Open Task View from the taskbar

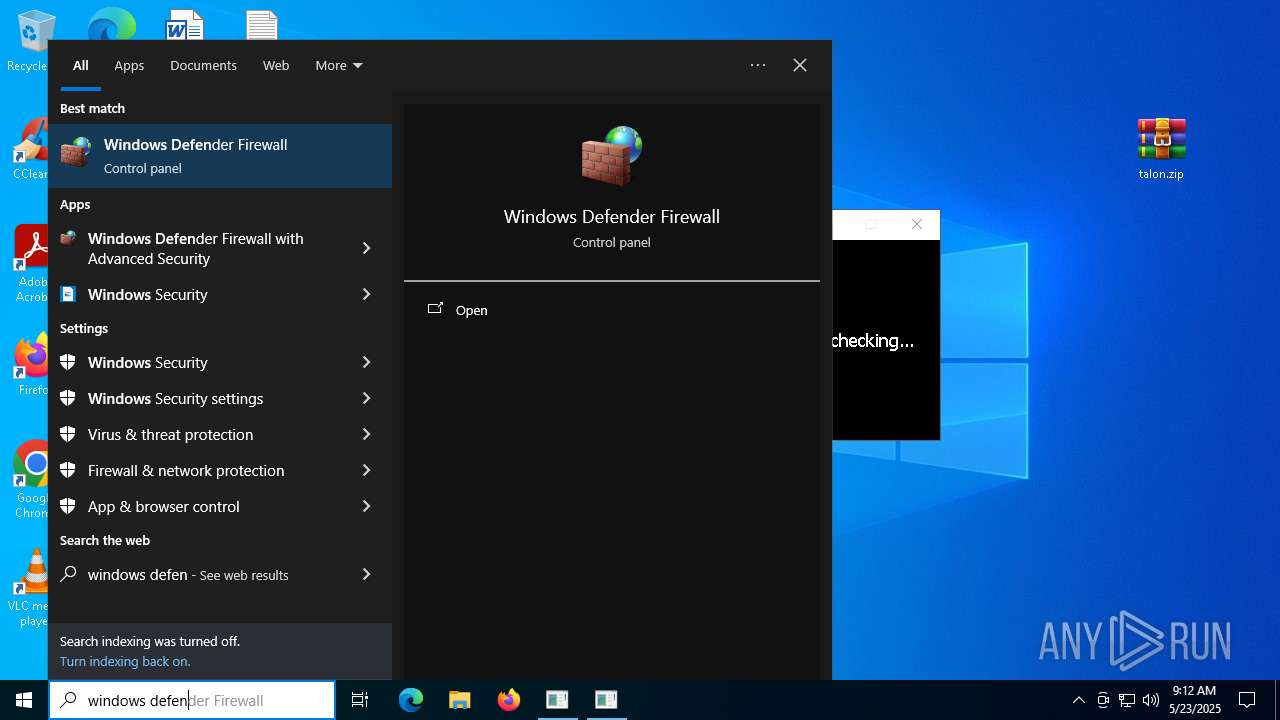tap(360, 700)
